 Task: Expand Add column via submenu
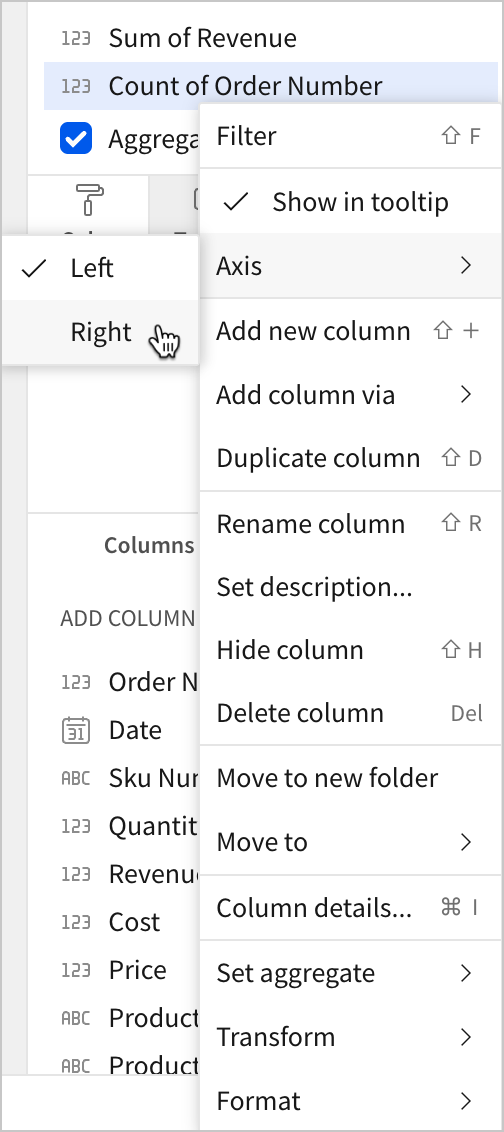click(350, 395)
